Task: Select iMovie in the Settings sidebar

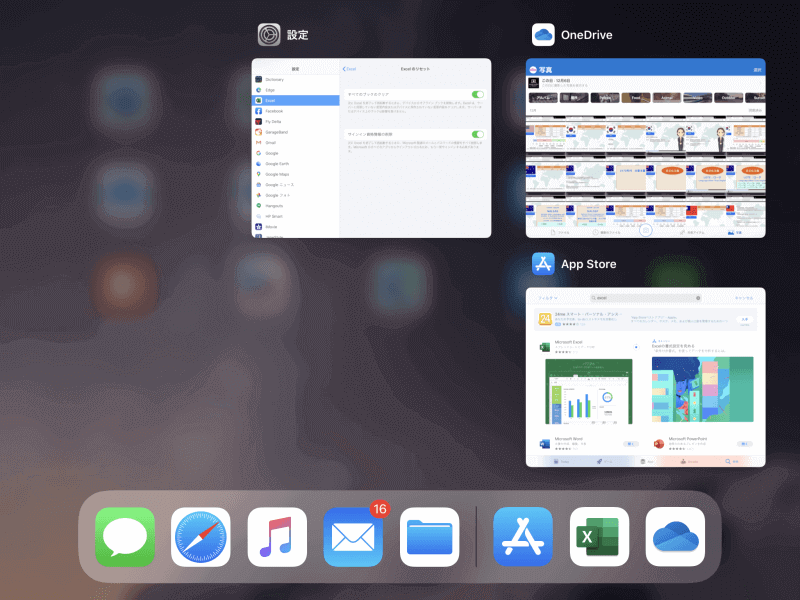Action: point(295,227)
